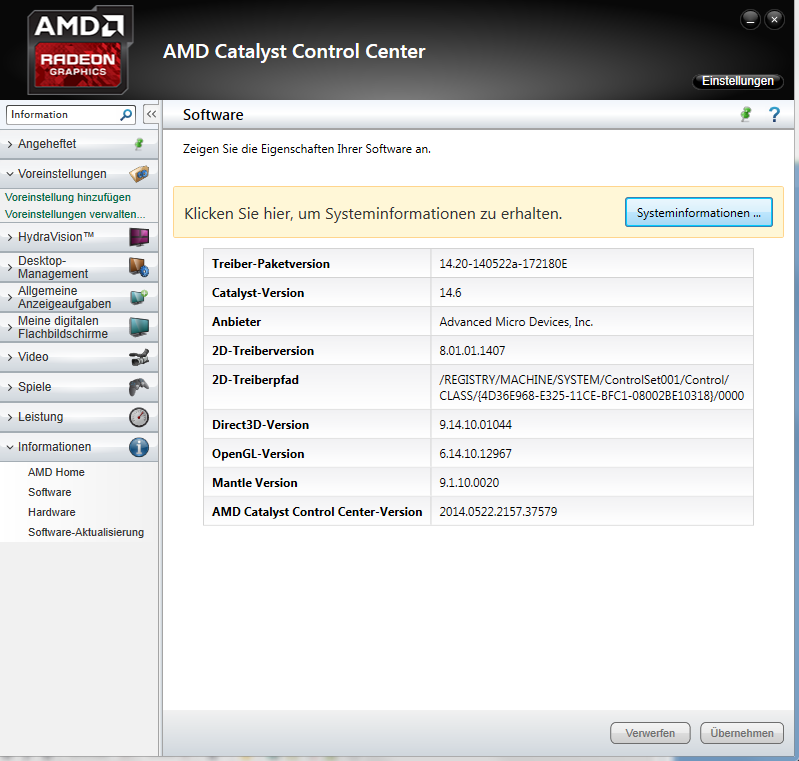Close the Catalyst Control Center window
This screenshot has width=799, height=761.
pyautogui.click(x=775, y=20)
